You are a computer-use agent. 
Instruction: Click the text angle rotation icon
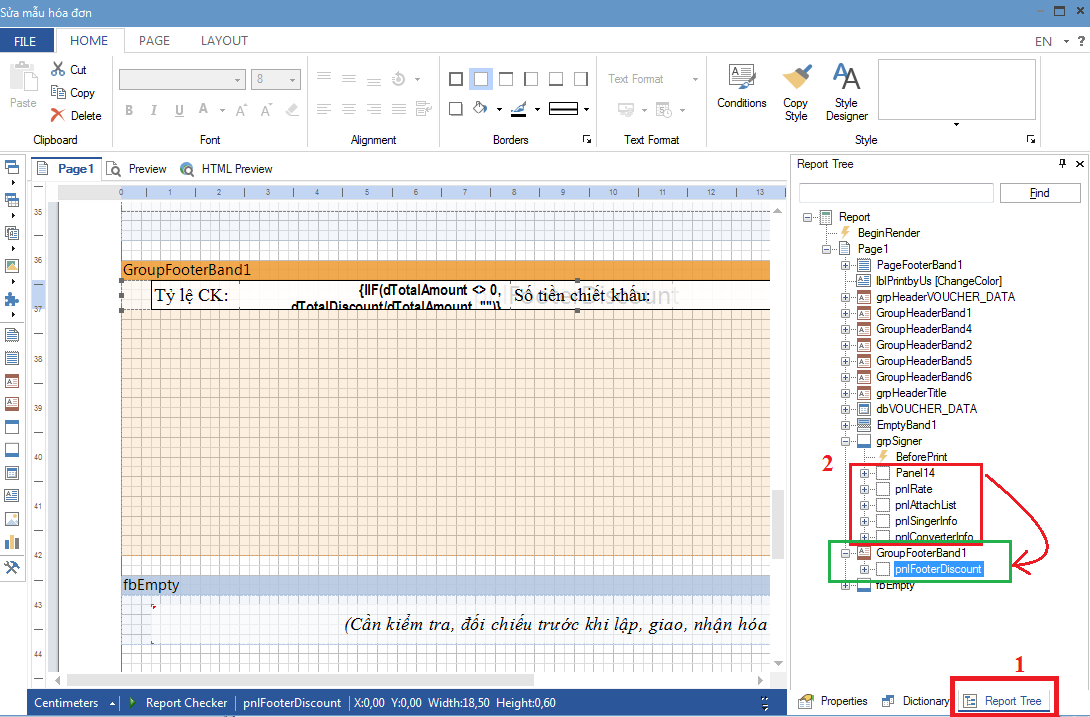pyautogui.click(x=398, y=79)
